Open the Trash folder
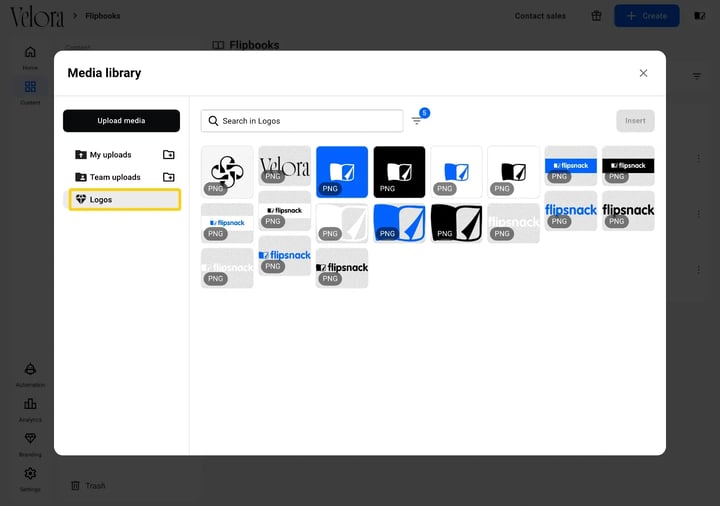 click(x=88, y=486)
